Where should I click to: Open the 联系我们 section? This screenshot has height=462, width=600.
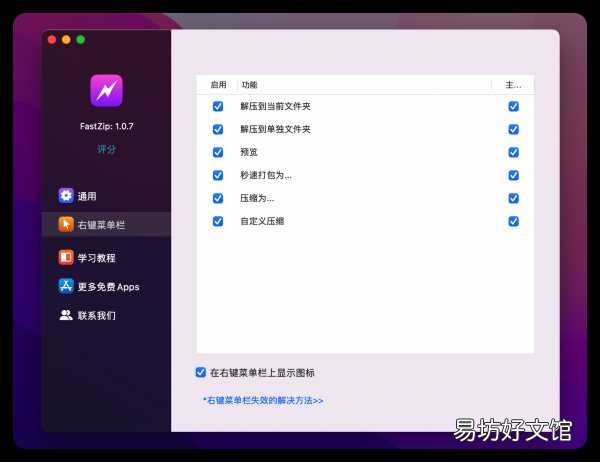point(96,315)
